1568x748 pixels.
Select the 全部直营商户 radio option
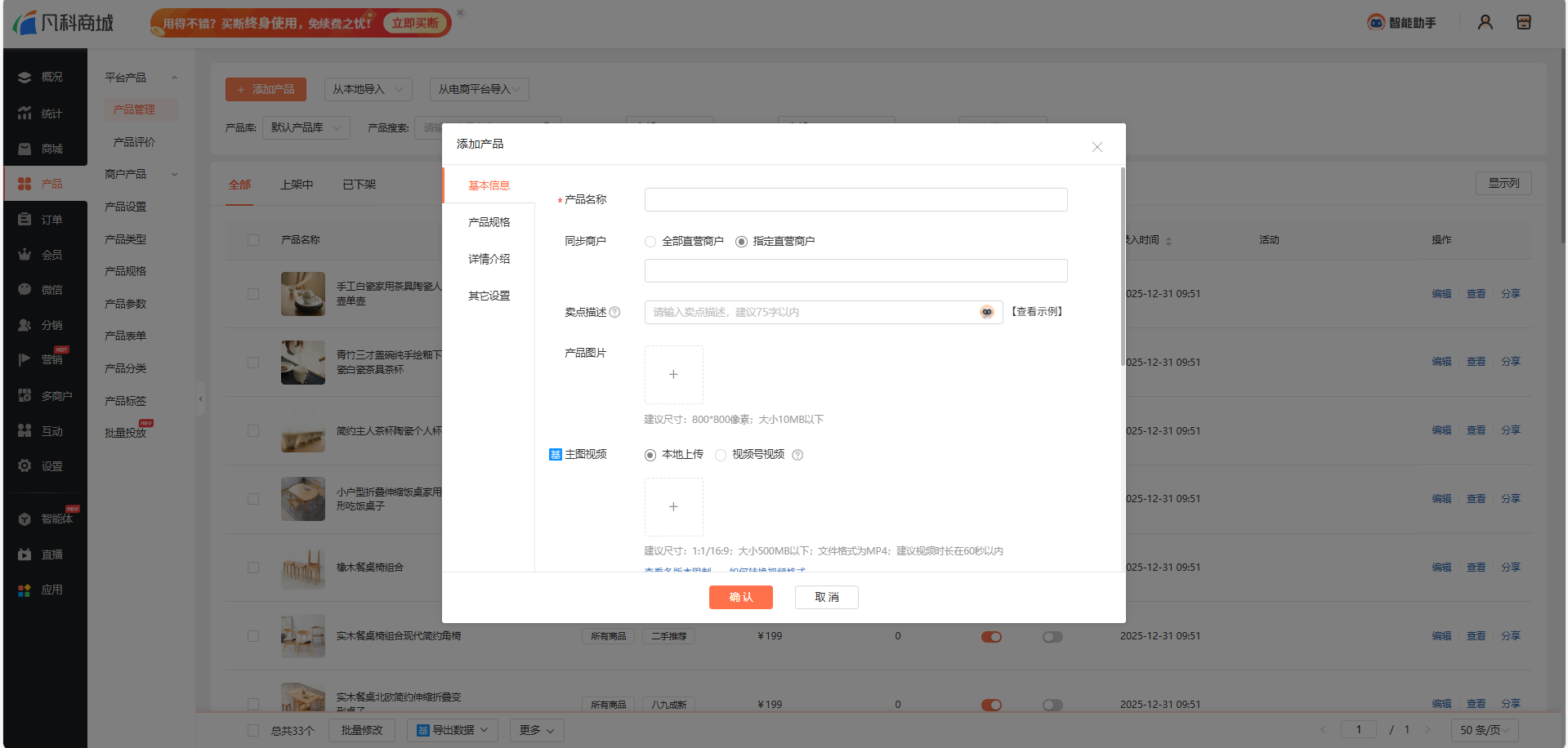point(650,242)
